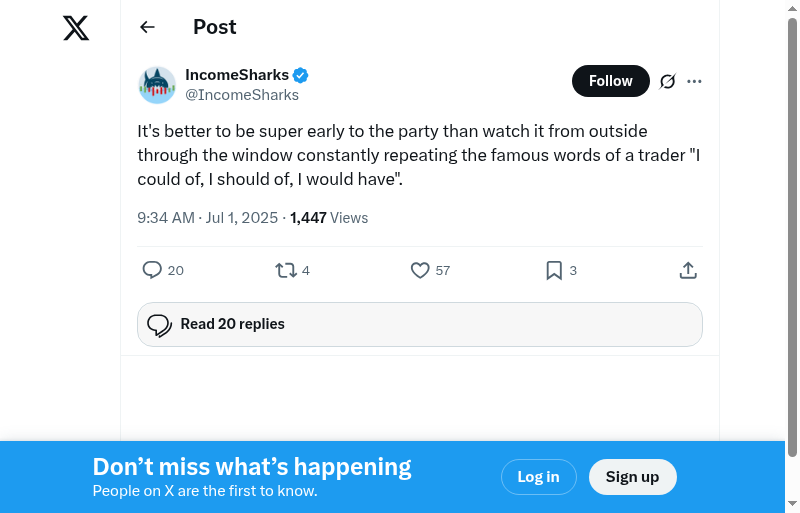Click the blue verified badge icon
This screenshot has width=800, height=513.
[300, 75]
